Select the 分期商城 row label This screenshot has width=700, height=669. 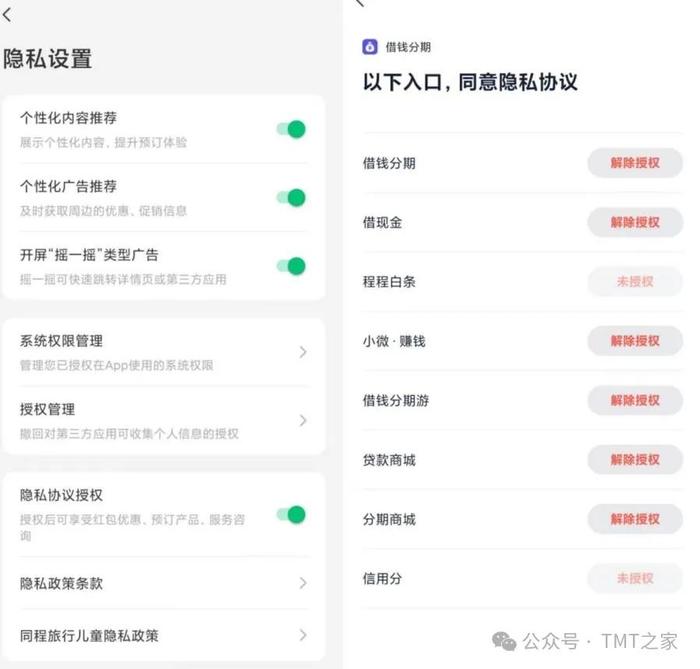(x=389, y=519)
